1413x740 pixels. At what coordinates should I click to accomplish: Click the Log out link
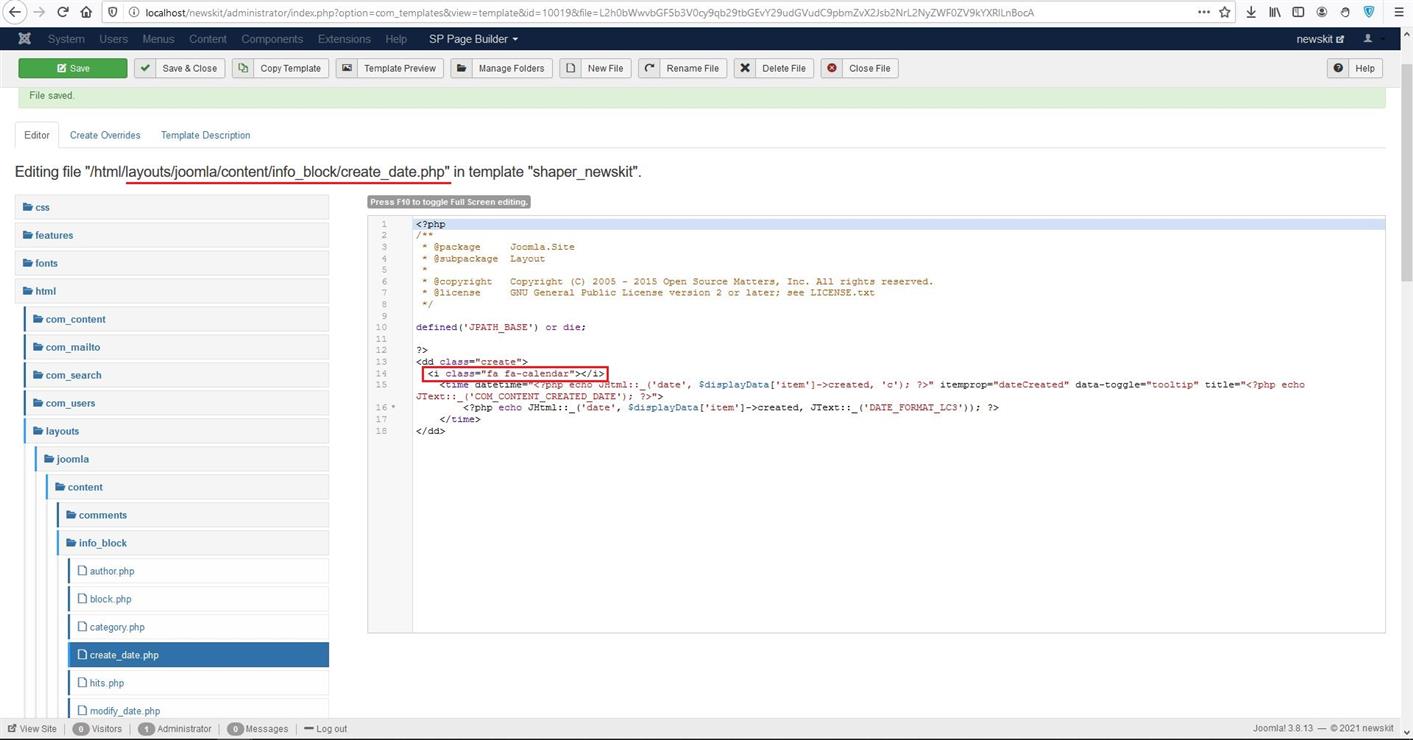click(x=331, y=729)
